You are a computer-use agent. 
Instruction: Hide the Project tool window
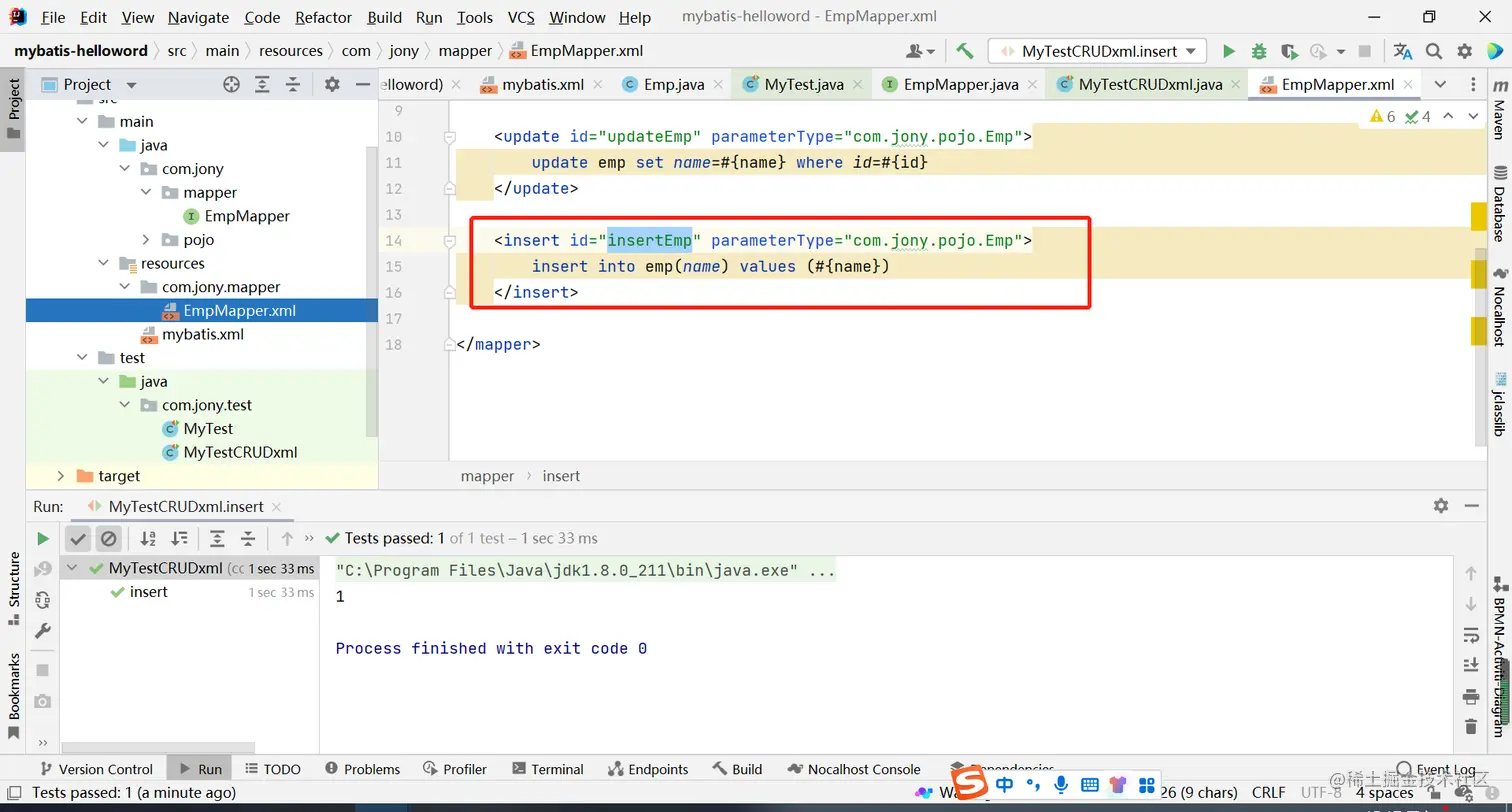[362, 85]
